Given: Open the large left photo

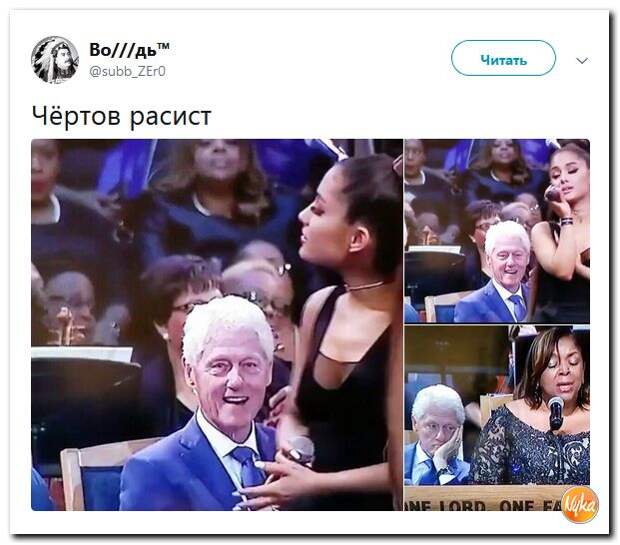Looking at the screenshot, I should pyautogui.click(x=217, y=325).
